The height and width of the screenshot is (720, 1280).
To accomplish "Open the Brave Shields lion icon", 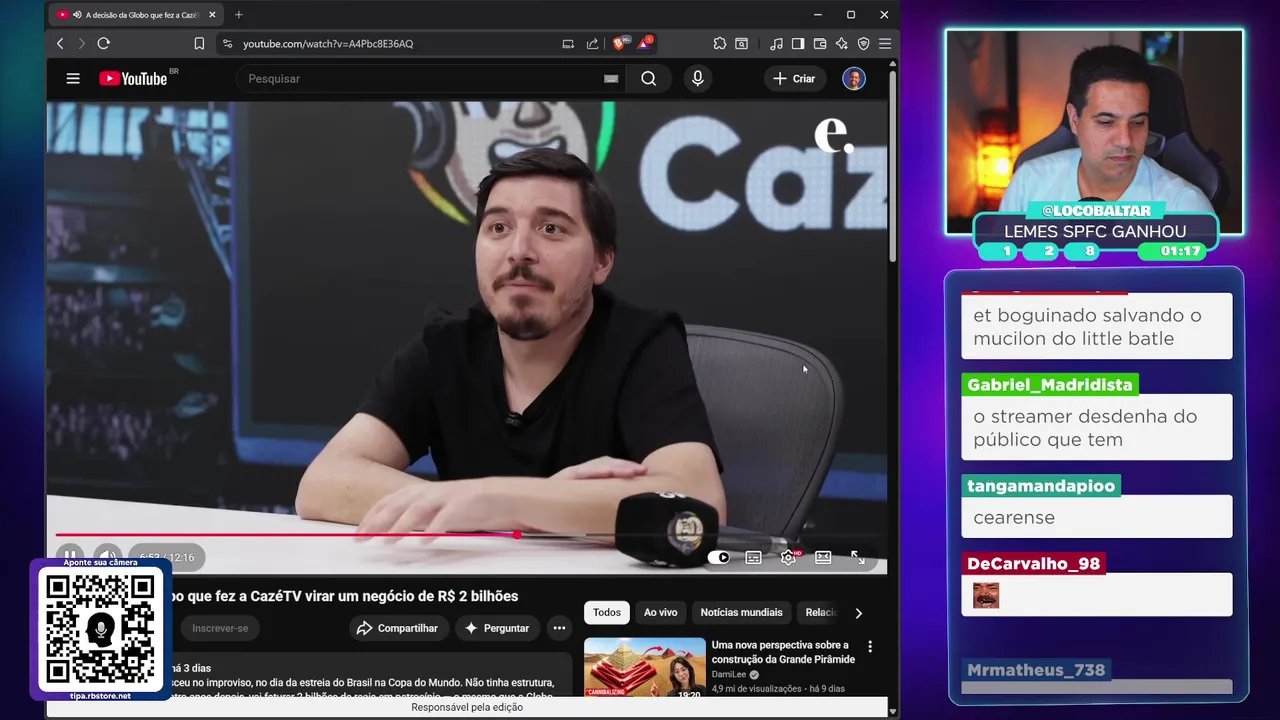I will pyautogui.click(x=620, y=44).
